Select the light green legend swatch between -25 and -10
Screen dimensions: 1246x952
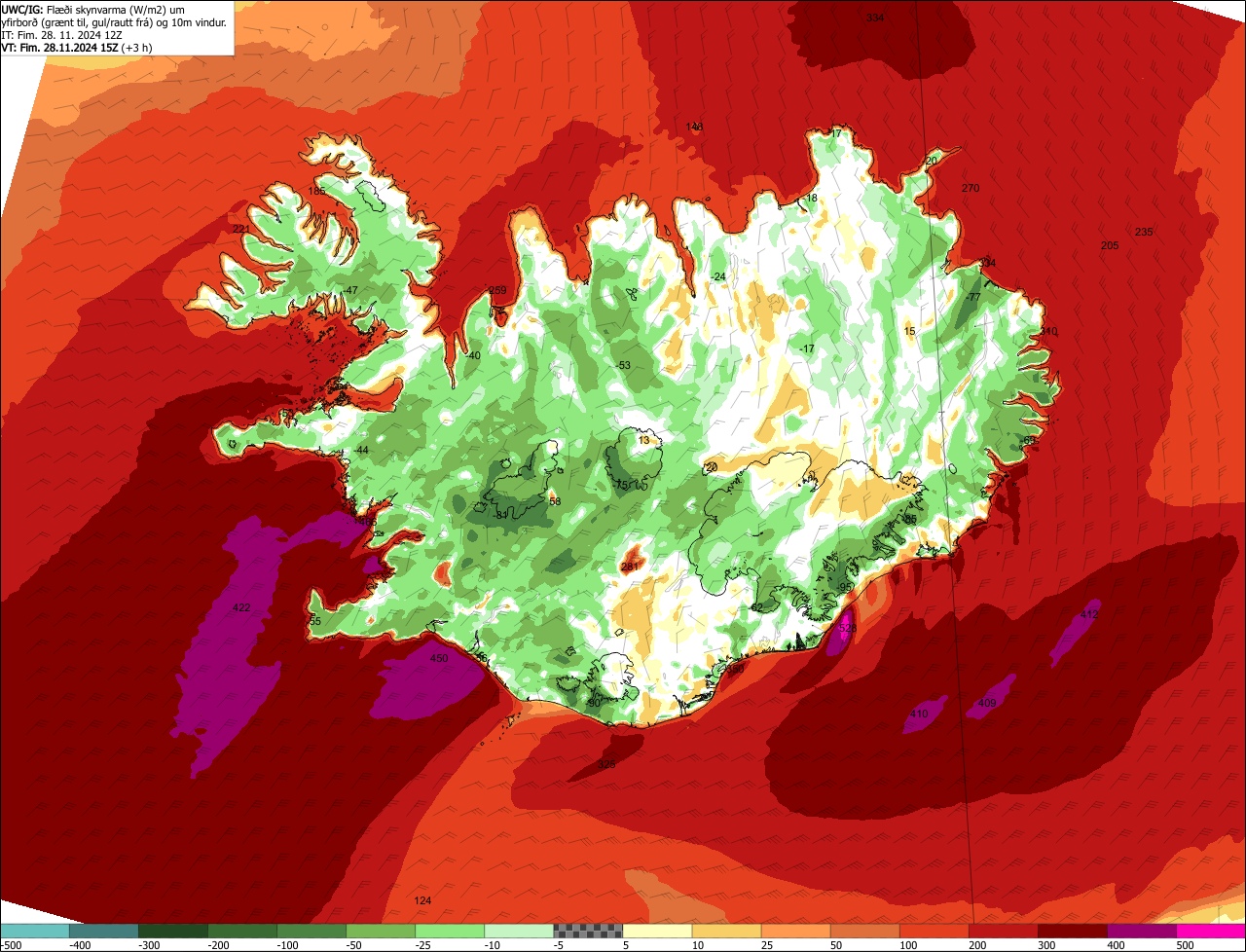click(450, 931)
